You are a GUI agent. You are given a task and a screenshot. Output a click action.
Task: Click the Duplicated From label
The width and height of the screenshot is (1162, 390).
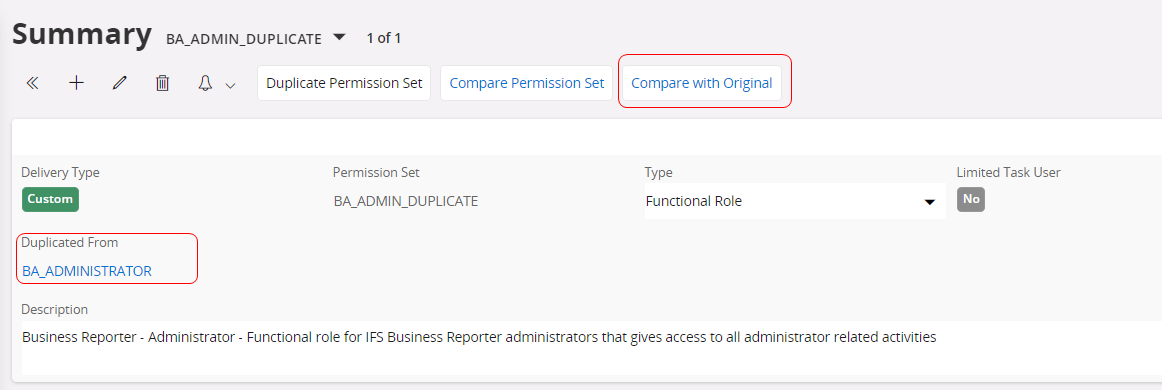pos(70,242)
